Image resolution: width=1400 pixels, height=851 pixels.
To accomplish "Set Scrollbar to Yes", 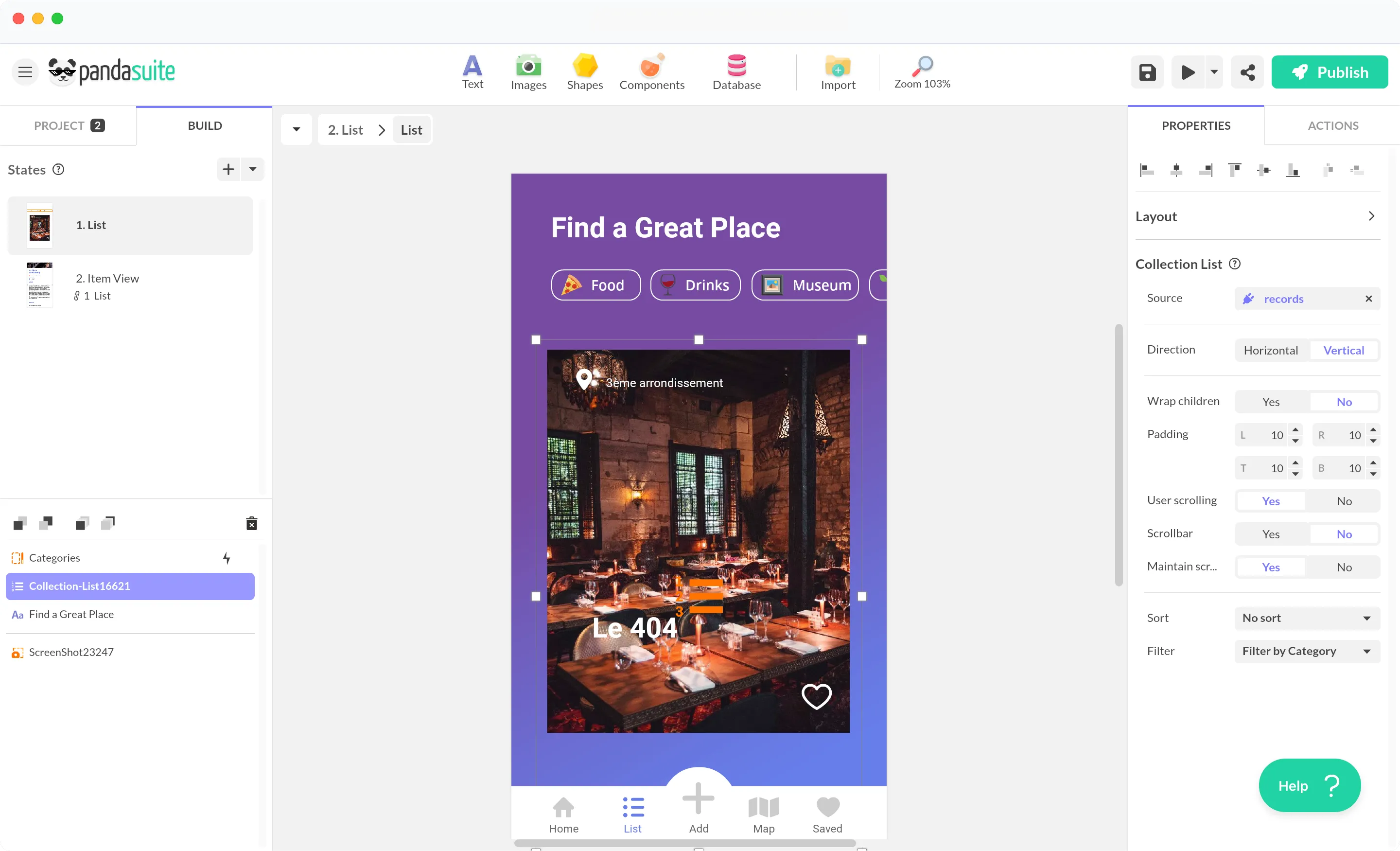I will tap(1271, 534).
